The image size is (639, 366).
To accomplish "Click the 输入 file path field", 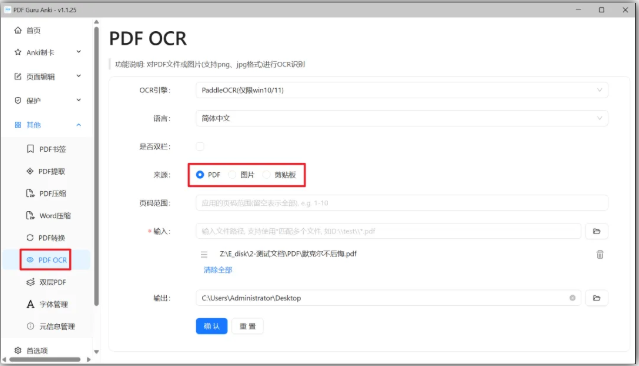I will (x=388, y=231).
